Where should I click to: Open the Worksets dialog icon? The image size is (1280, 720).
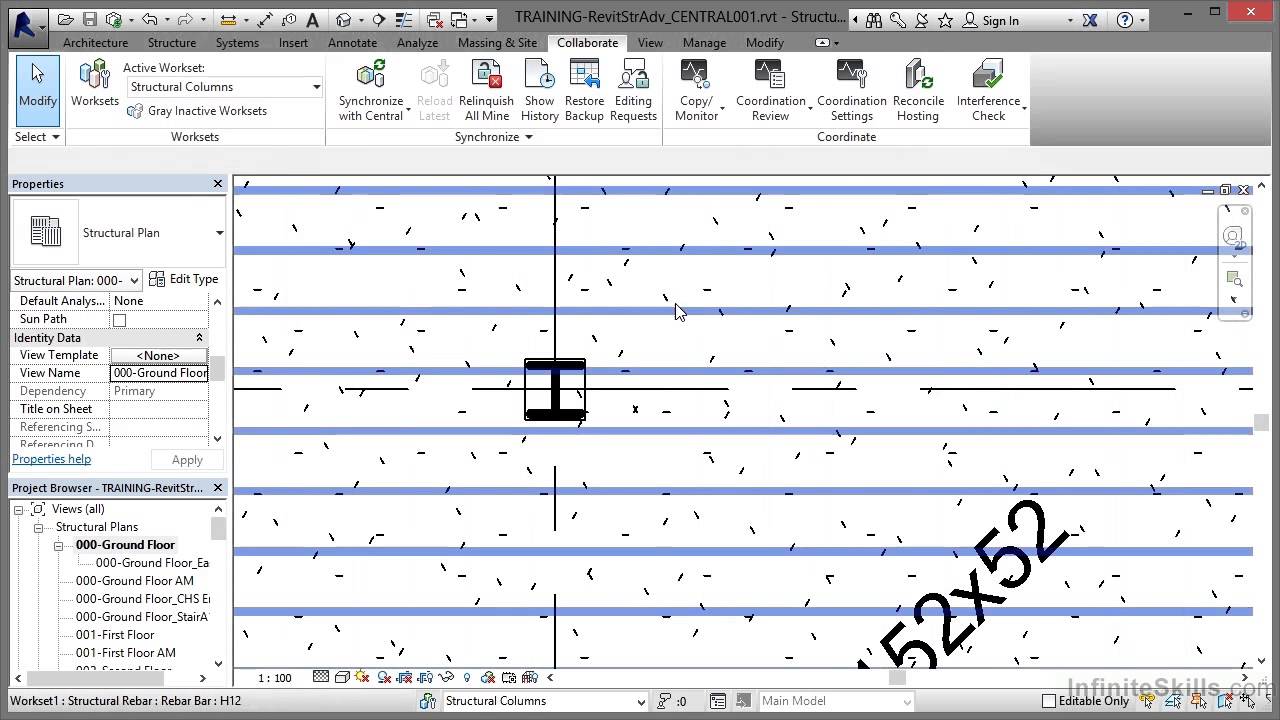(x=95, y=83)
